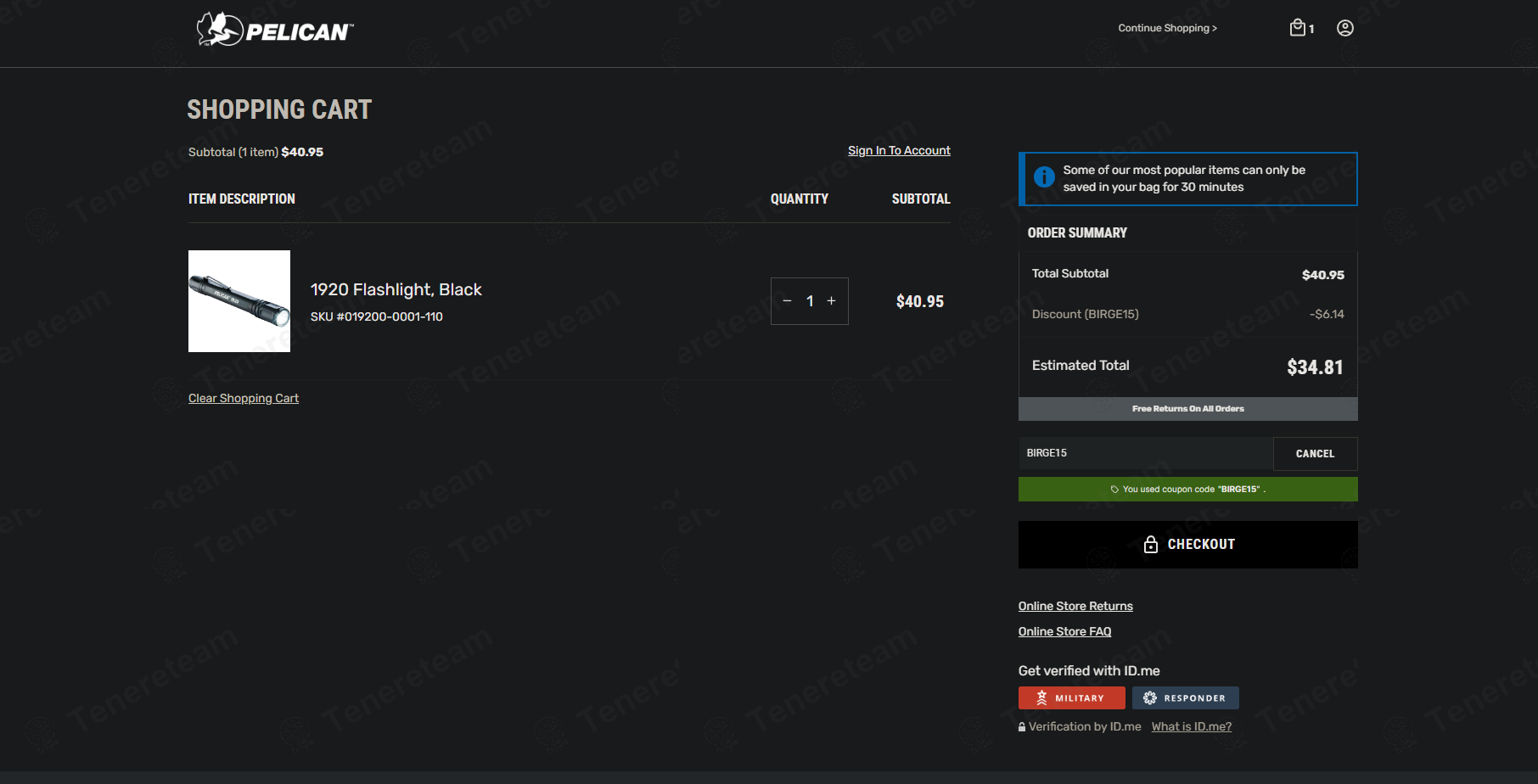The height and width of the screenshot is (784, 1538).
Task: Click What is ID.me? link
Action: coord(1191,726)
